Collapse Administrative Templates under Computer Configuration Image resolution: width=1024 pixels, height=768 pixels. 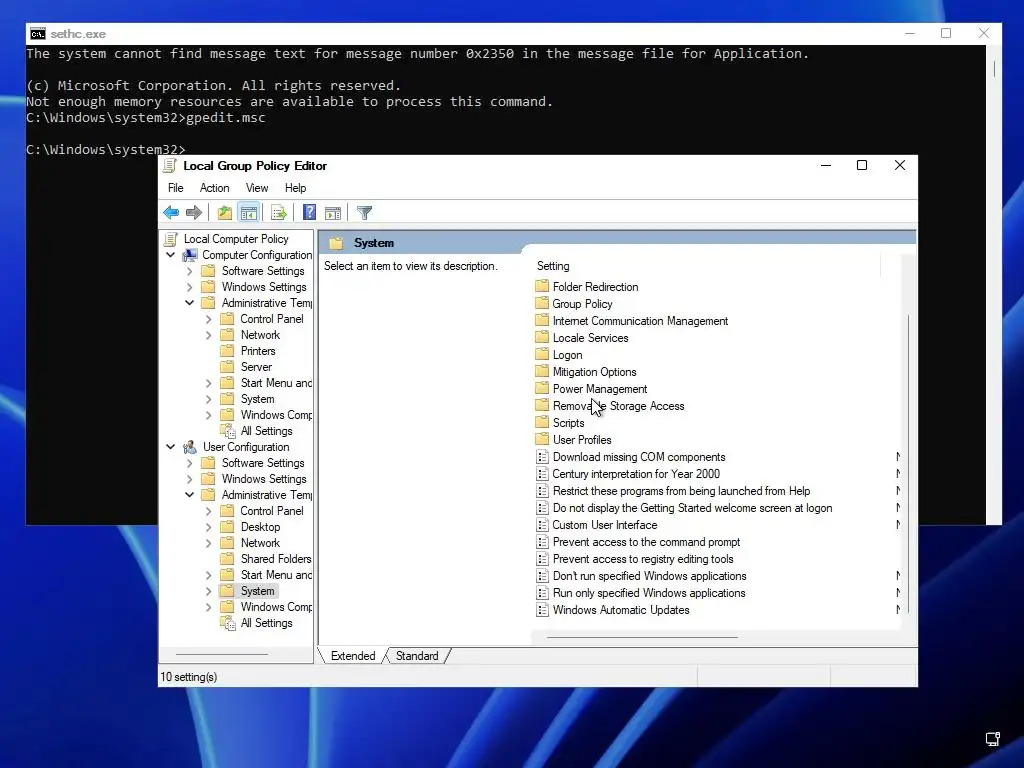click(x=189, y=303)
